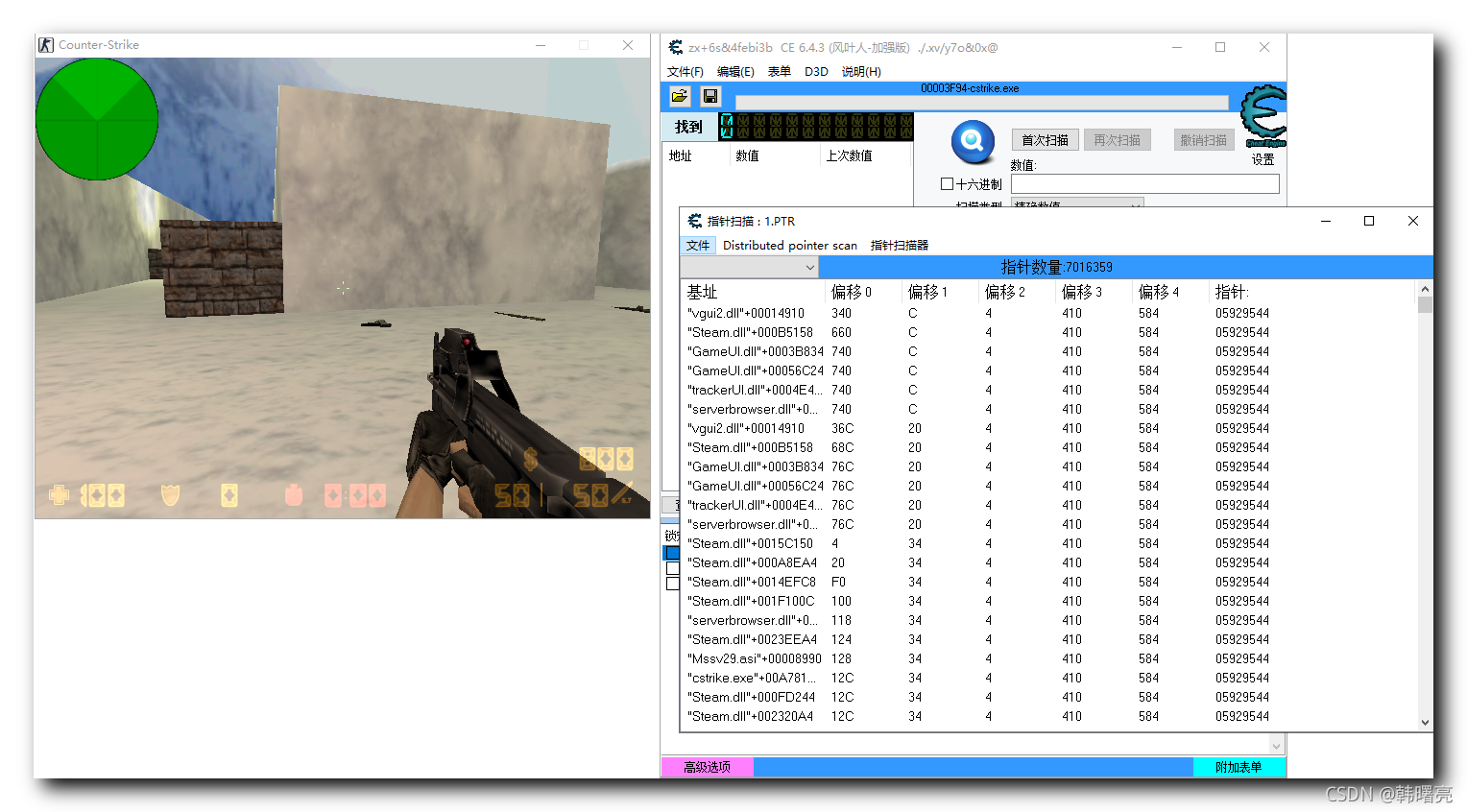Click pointer list scrollbar up arrow
Image resolution: width=1467 pixels, height=812 pixels.
[1425, 289]
